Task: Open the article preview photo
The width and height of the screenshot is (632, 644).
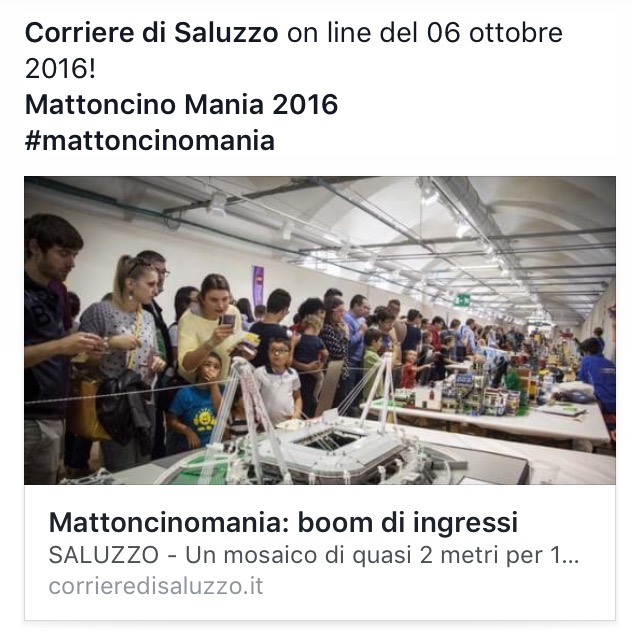Action: click(x=319, y=330)
